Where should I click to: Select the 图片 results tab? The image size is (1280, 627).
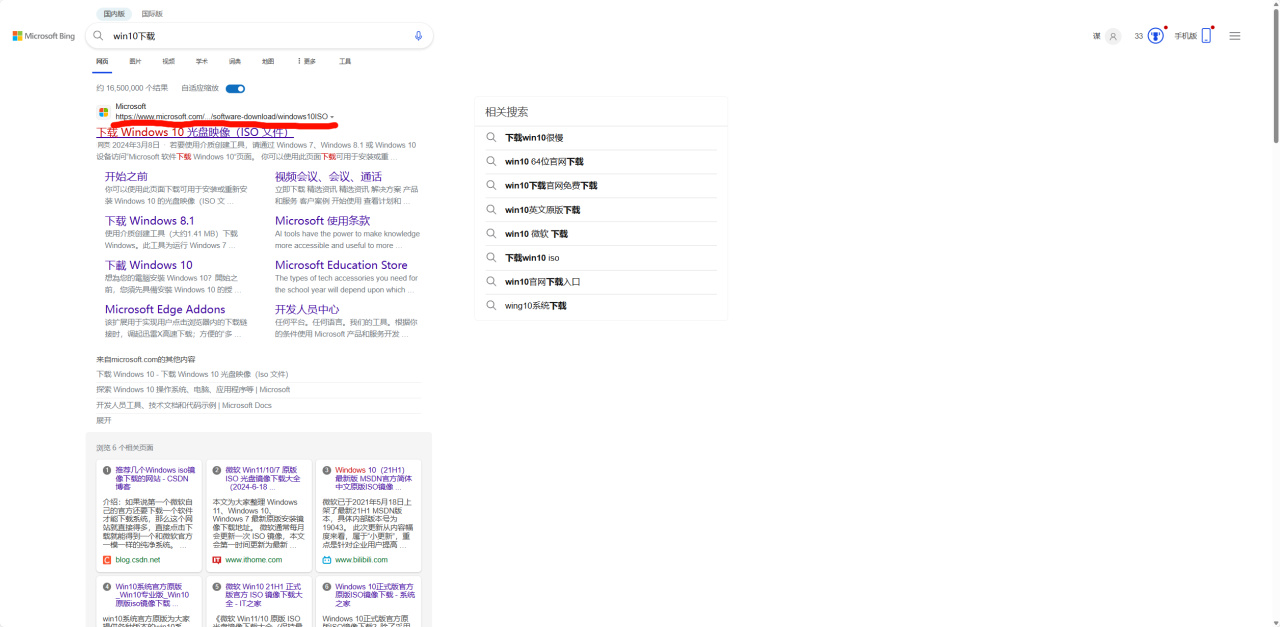tap(135, 61)
